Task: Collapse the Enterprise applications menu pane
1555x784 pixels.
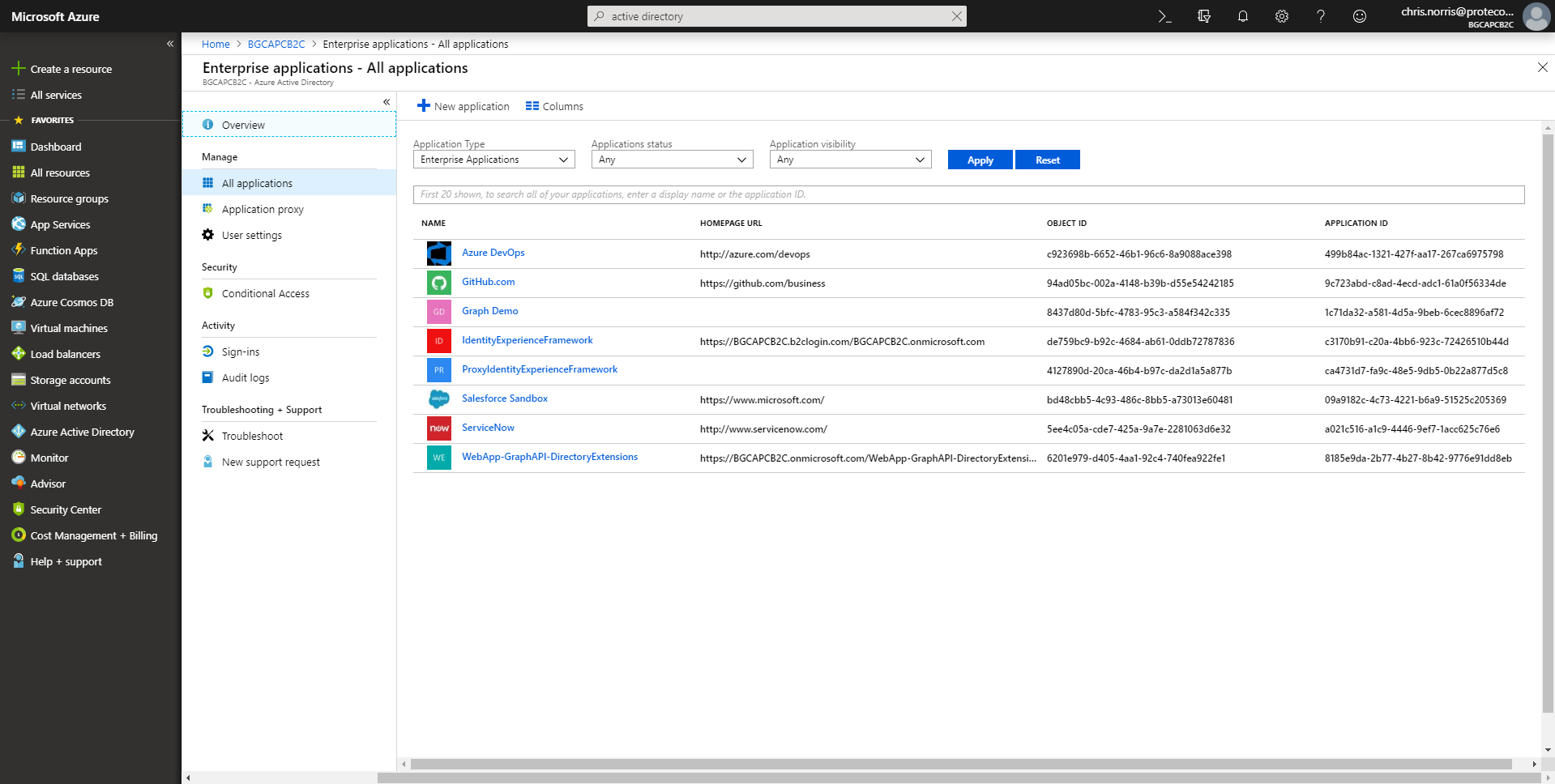Action: [387, 102]
